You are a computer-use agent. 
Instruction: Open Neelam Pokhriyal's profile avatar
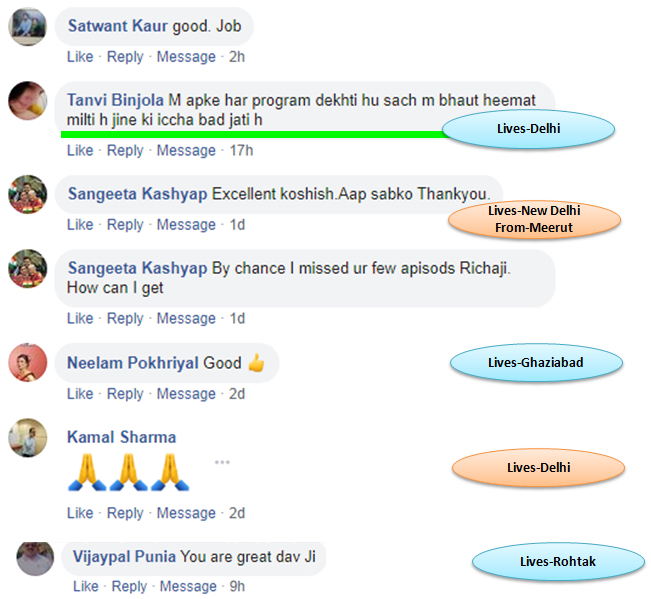tap(27, 362)
